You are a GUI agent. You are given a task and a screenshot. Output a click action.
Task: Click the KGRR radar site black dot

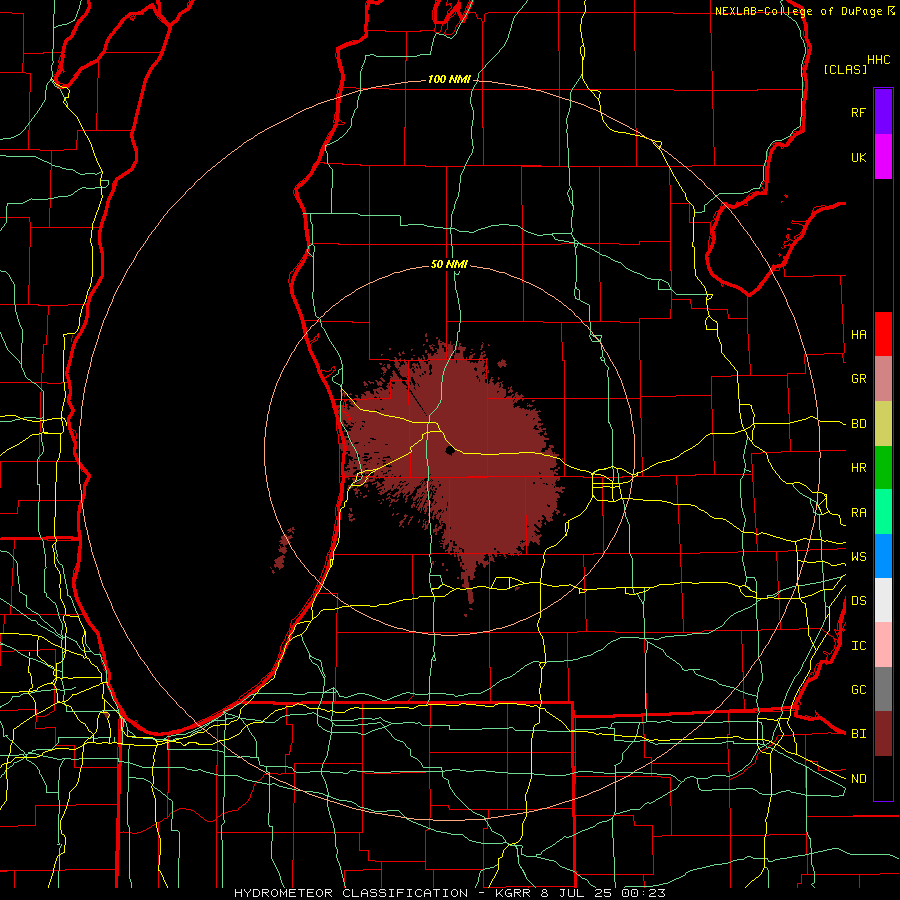449,451
